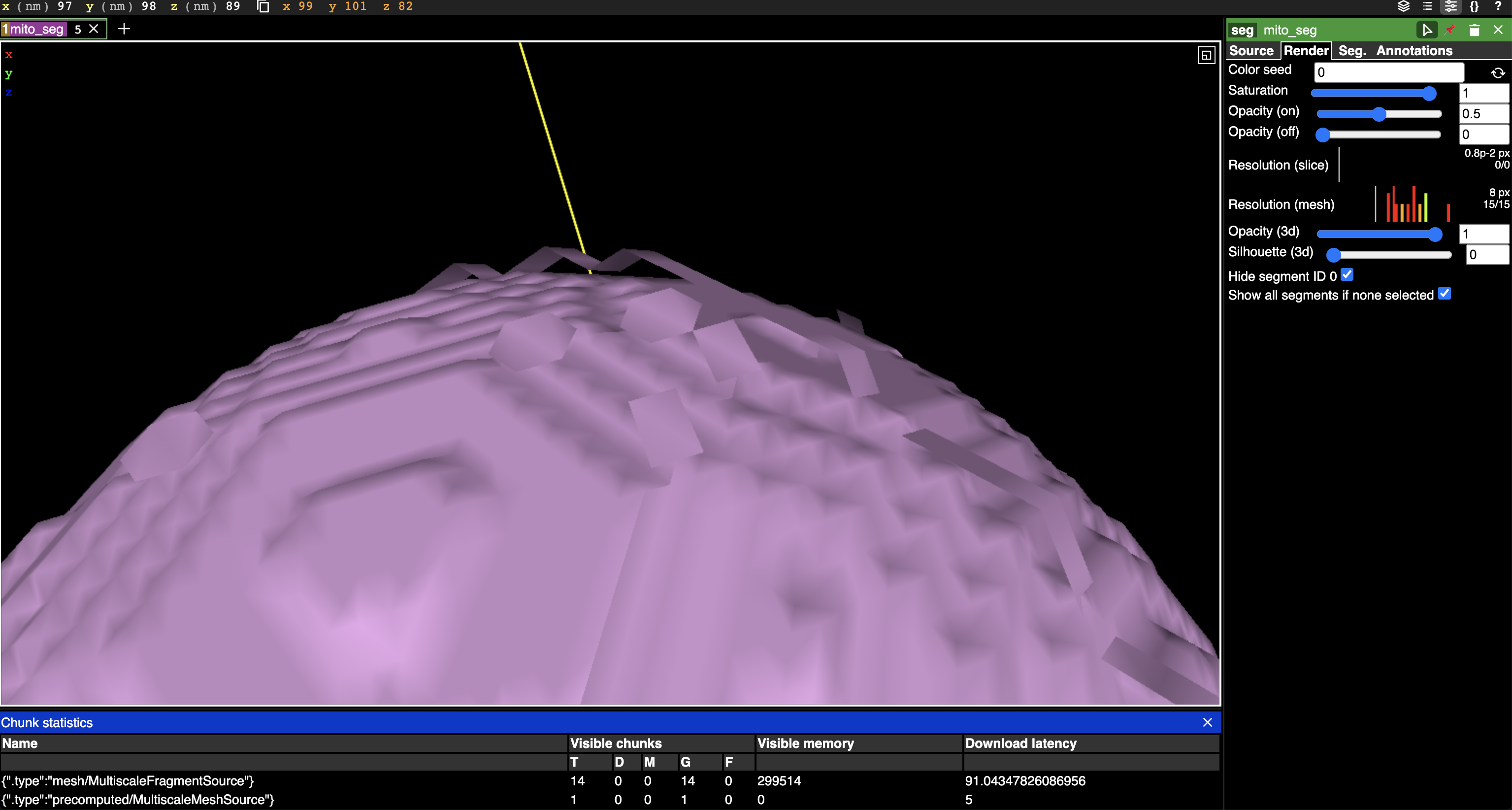The width and height of the screenshot is (1512, 810).
Task: Click the bulleted list icon in top bar
Action: coord(1427,7)
